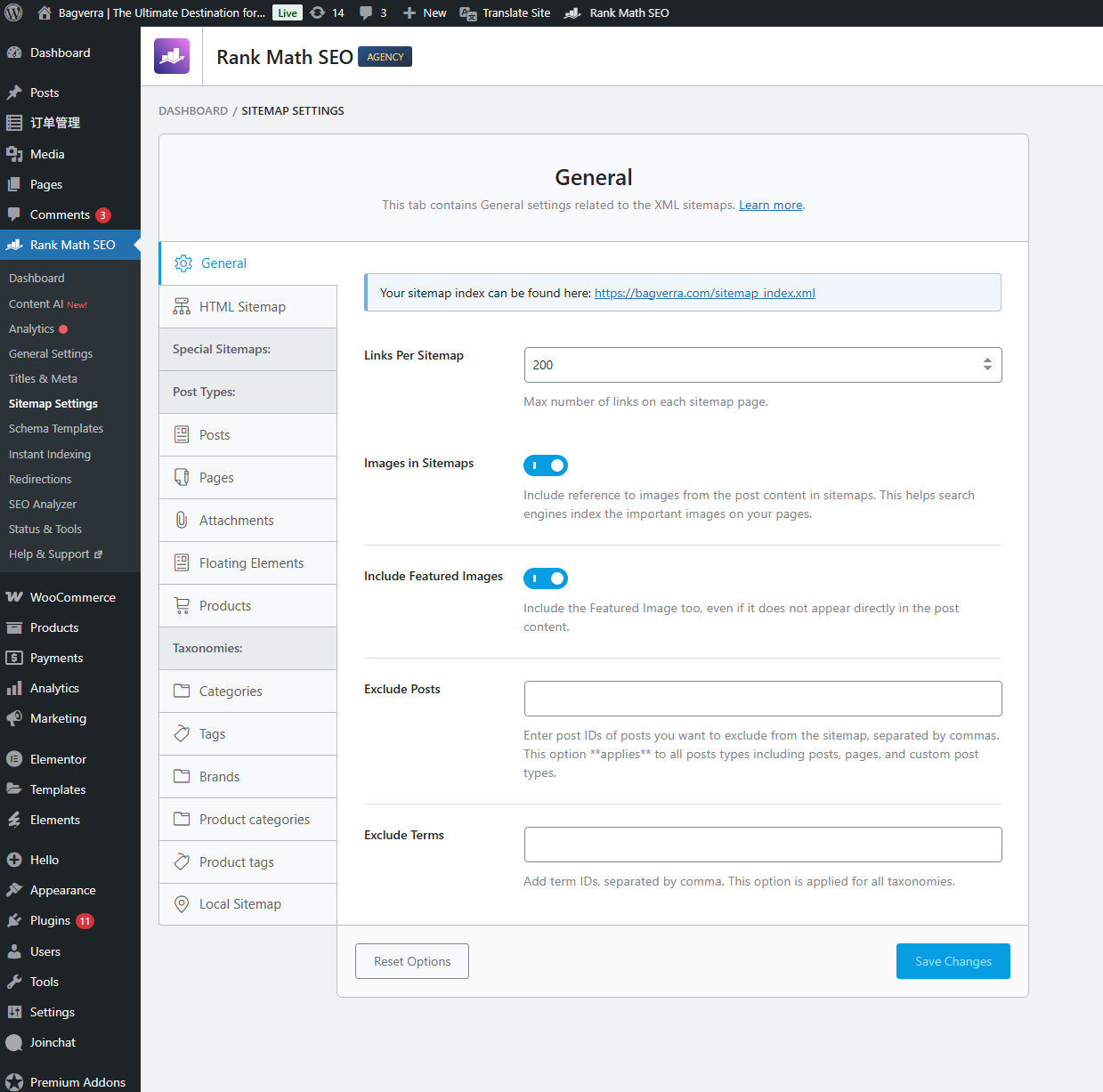Image resolution: width=1103 pixels, height=1092 pixels.
Task: Open the Local Sitemap pin icon
Action: tap(182, 903)
